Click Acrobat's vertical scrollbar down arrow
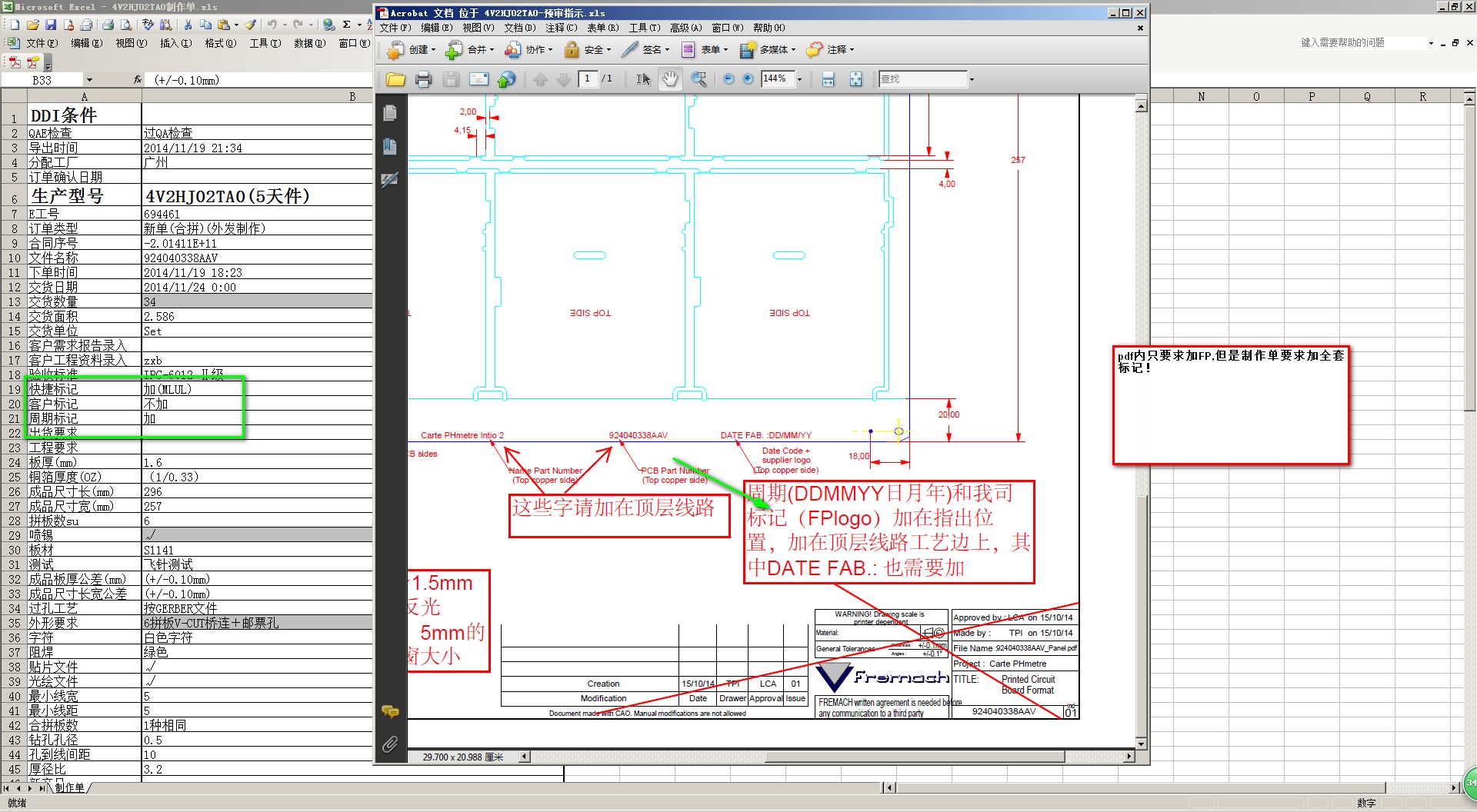Screen dimensions: 1477x812 1142,744
